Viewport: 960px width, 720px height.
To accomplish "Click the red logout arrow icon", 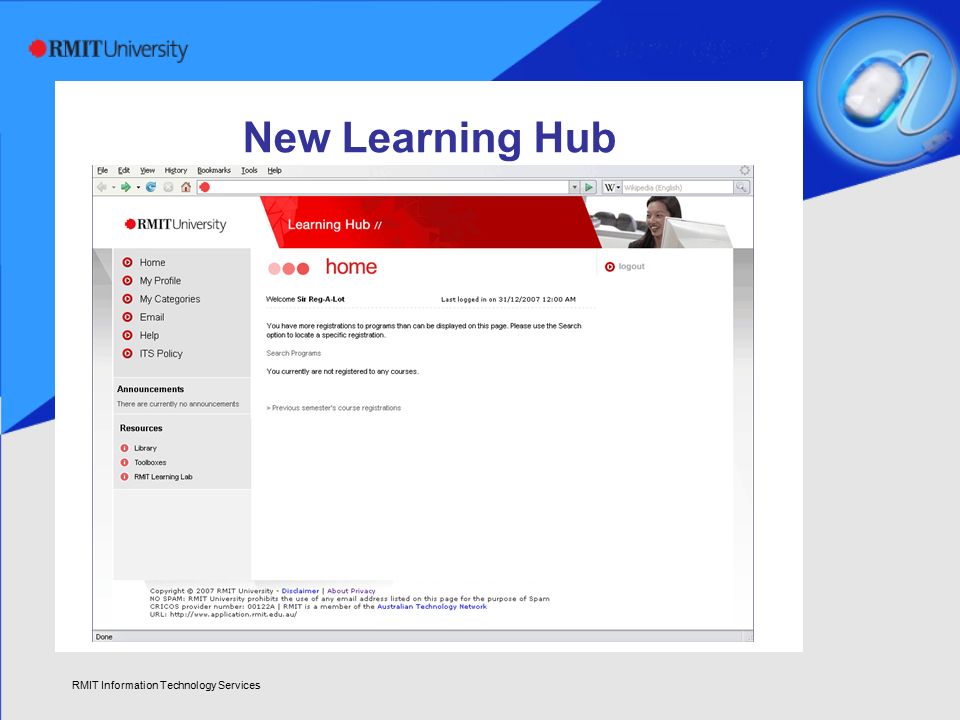I will (610, 267).
